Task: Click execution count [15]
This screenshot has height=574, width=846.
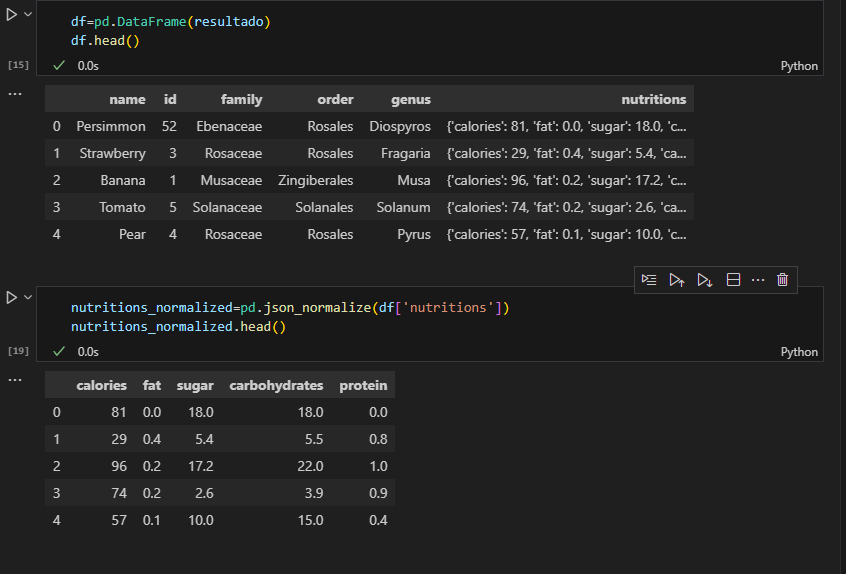Action: [18, 65]
